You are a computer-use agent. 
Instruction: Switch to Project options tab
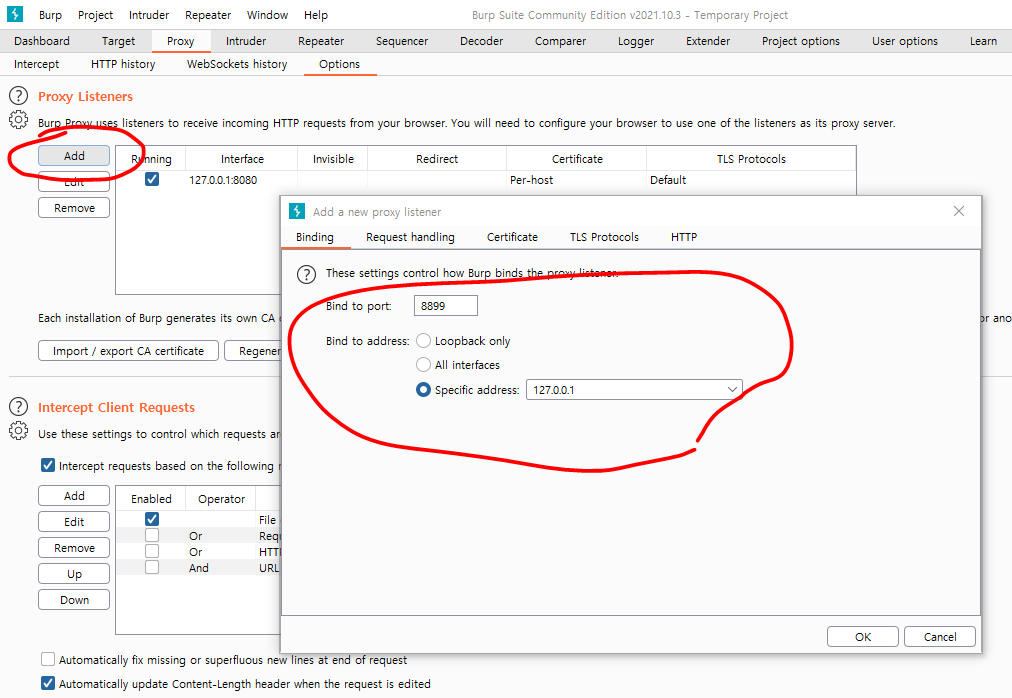801,41
